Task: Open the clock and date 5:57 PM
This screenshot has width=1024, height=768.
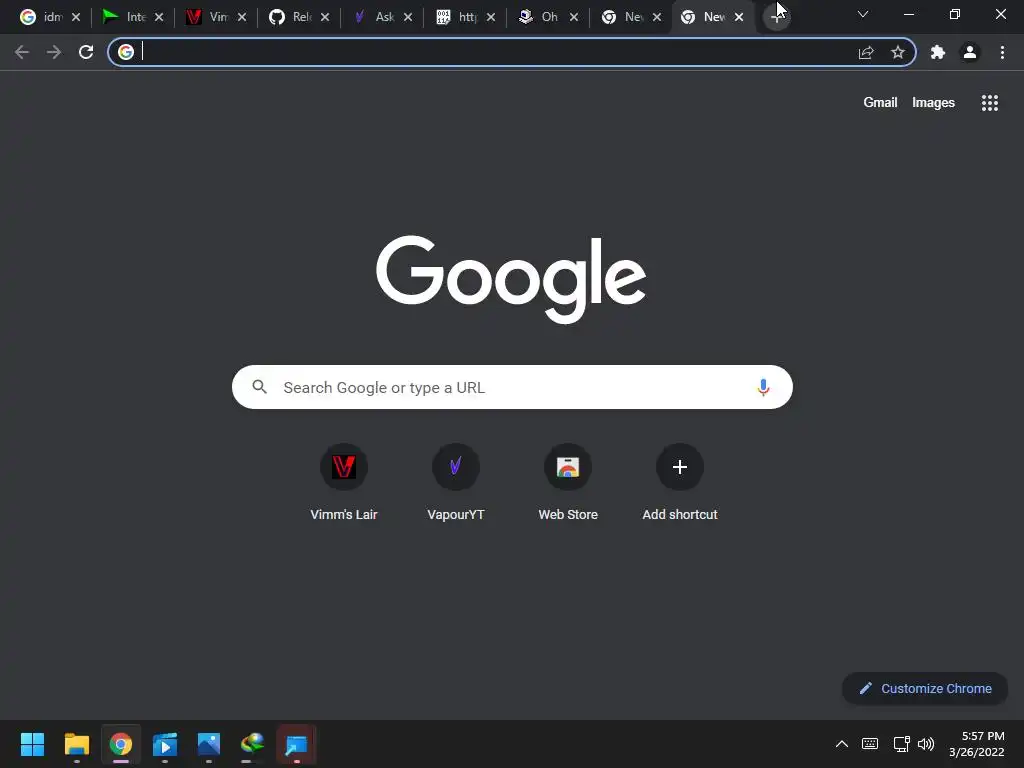Action: point(976,744)
